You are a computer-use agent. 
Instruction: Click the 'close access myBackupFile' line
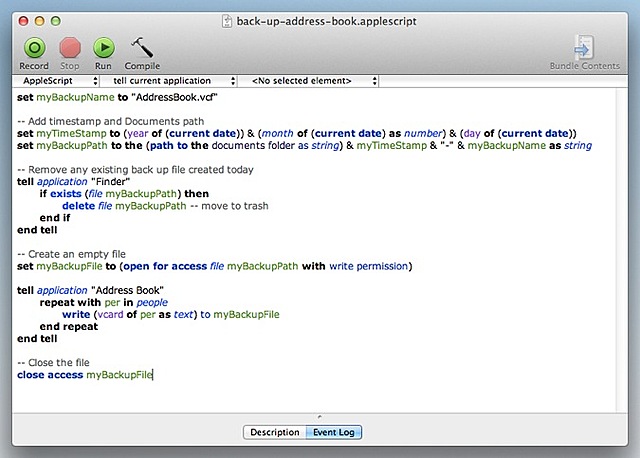point(85,375)
